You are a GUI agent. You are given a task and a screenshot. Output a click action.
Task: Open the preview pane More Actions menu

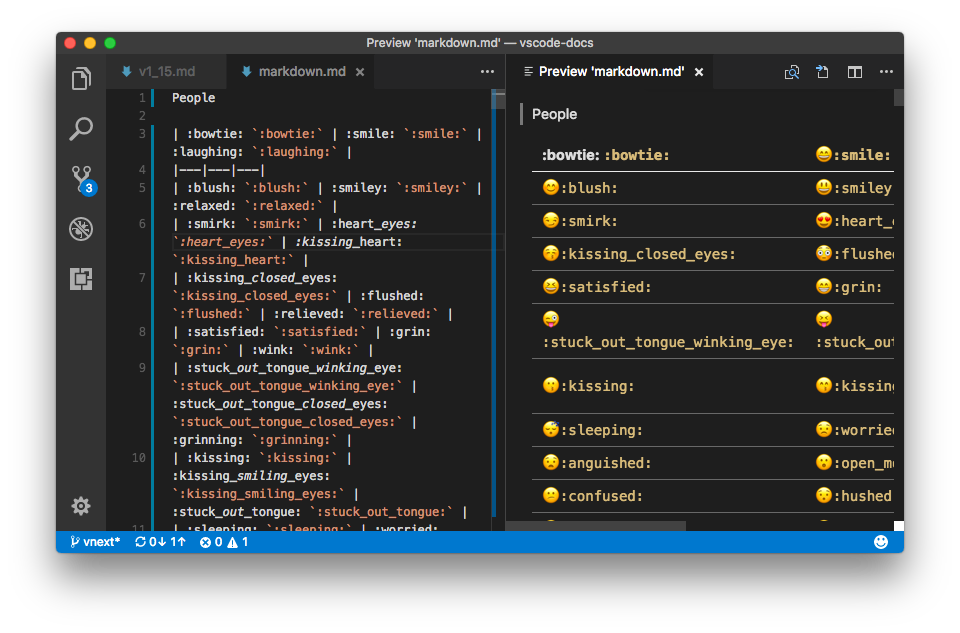coord(886,71)
